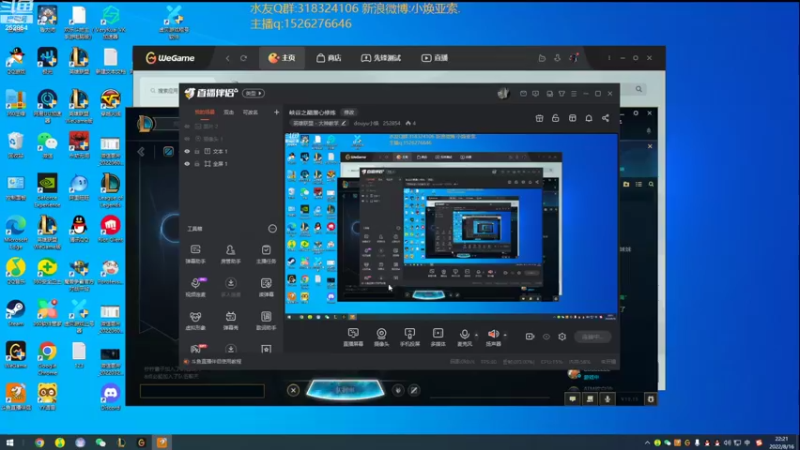Open the lyrics assistant tool

(x=266, y=321)
